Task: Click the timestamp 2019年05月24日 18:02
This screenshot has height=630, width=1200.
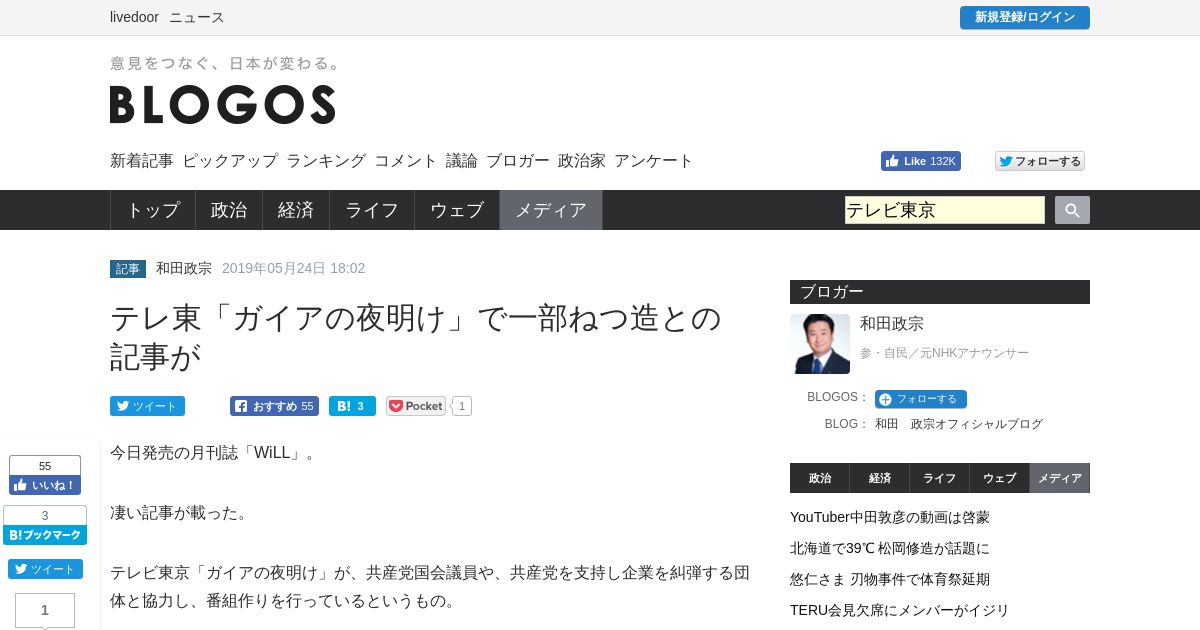Action: (x=294, y=268)
